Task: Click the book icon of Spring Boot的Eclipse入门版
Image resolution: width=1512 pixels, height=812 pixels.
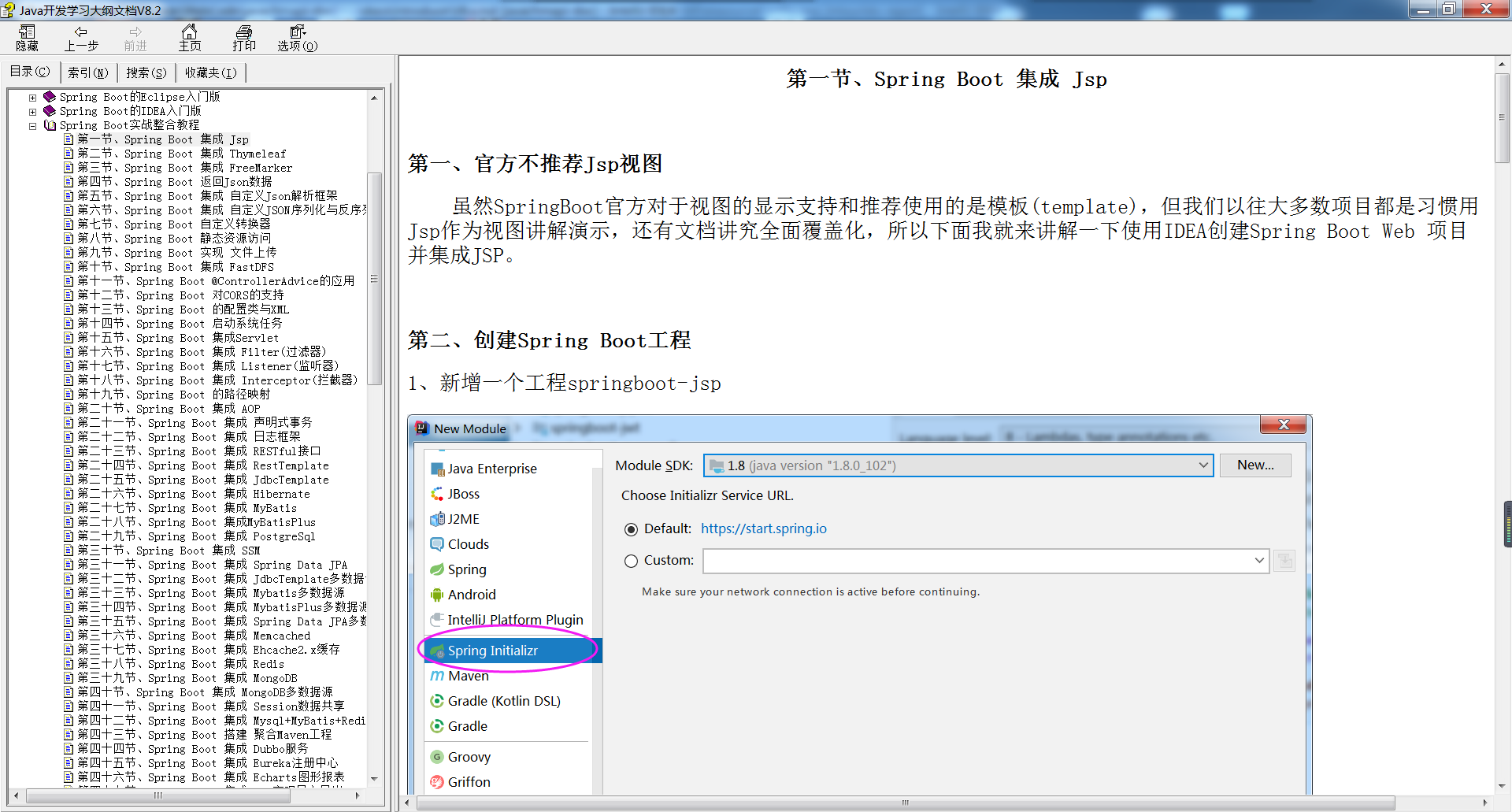Action: click(x=50, y=97)
